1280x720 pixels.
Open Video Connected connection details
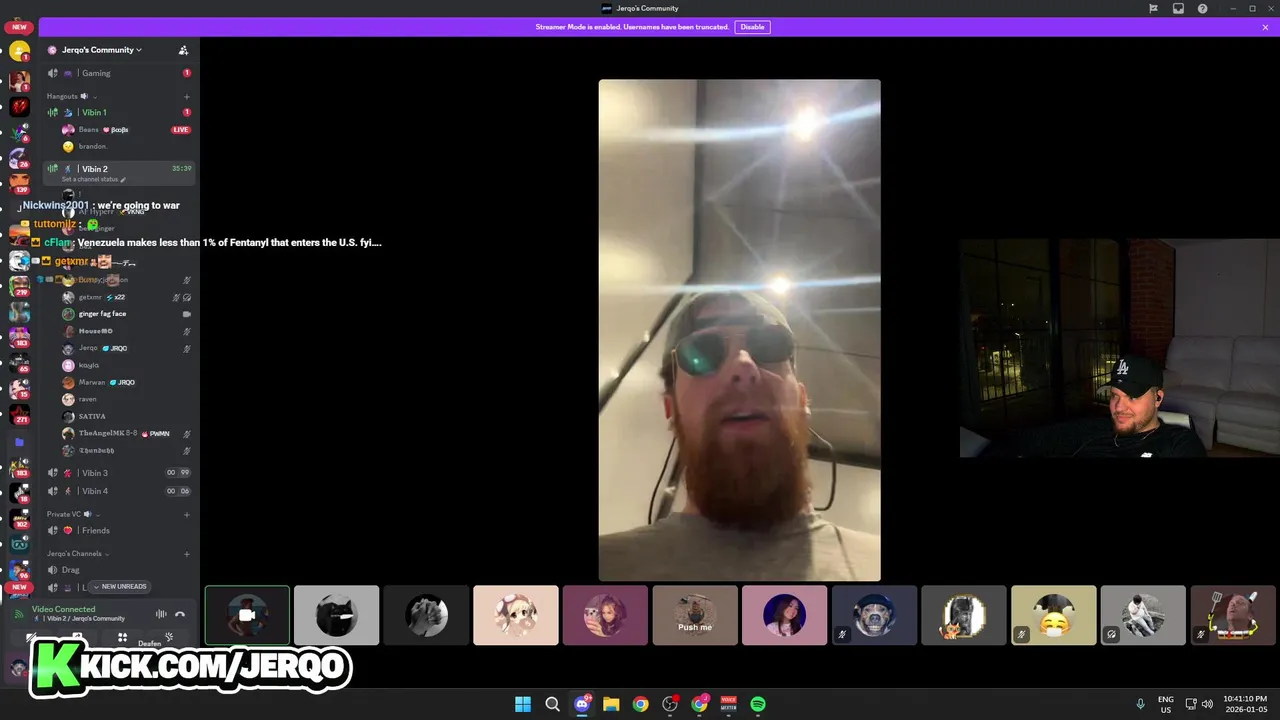pyautogui.click(x=64, y=609)
